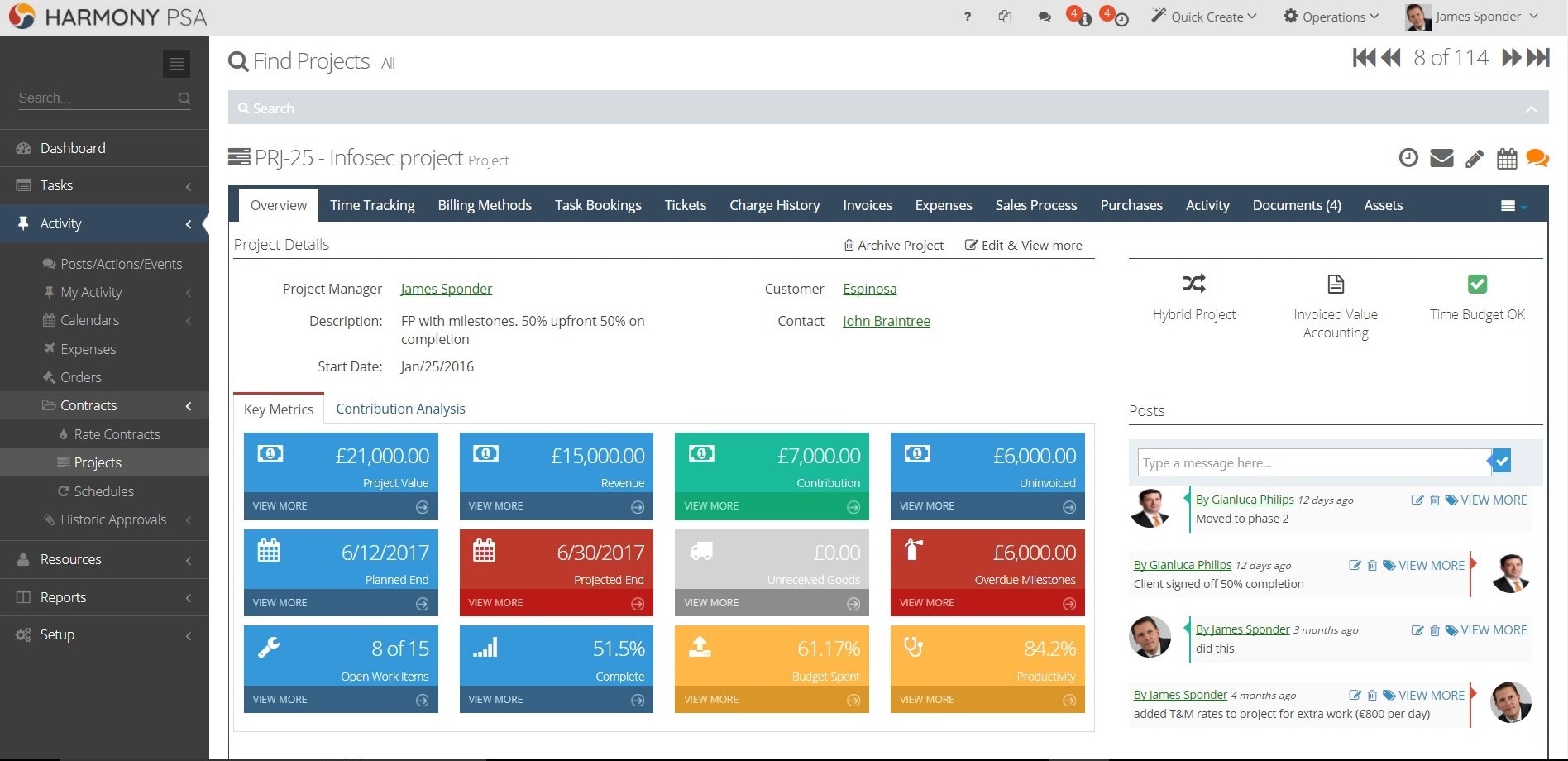Open the Operations dropdown menu
Image resolution: width=1568 pixels, height=761 pixels.
[x=1331, y=17]
